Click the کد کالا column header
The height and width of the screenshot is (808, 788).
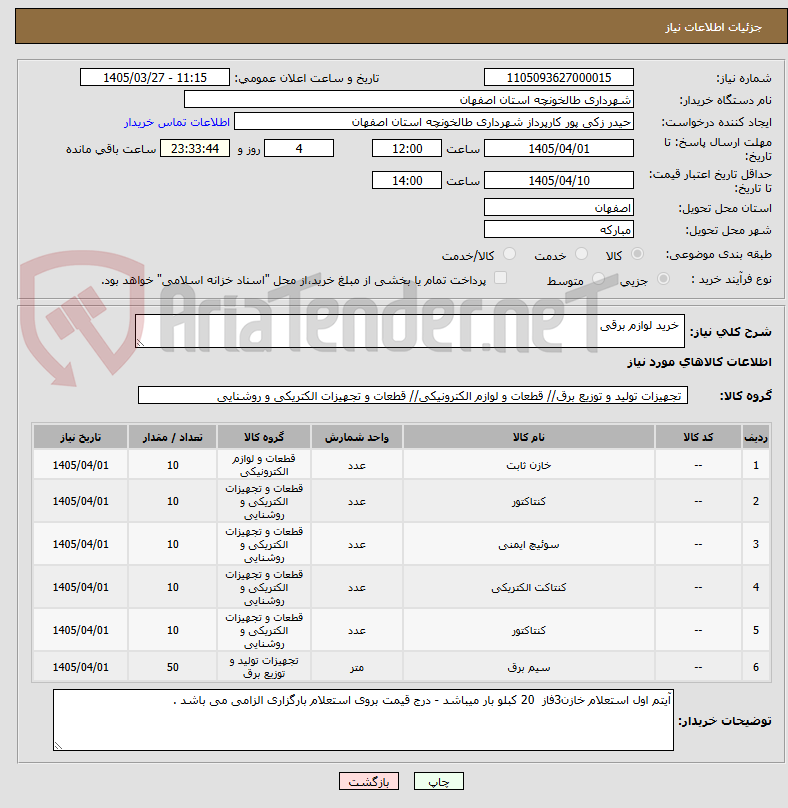pos(698,437)
